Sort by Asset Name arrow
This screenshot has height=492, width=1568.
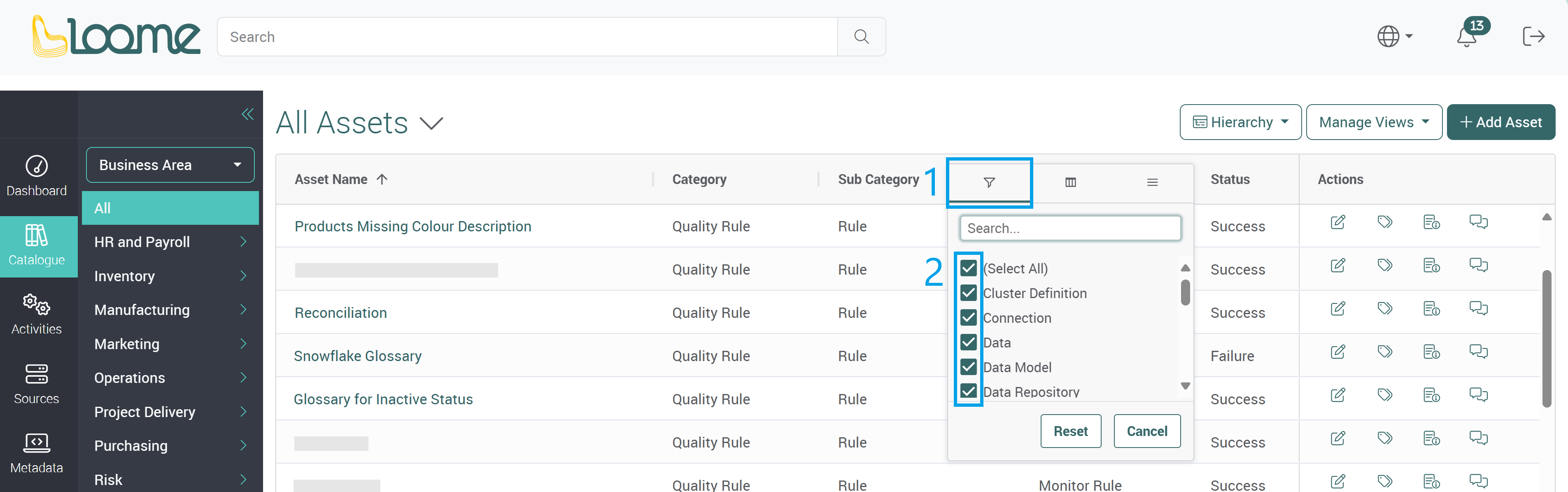tap(382, 179)
